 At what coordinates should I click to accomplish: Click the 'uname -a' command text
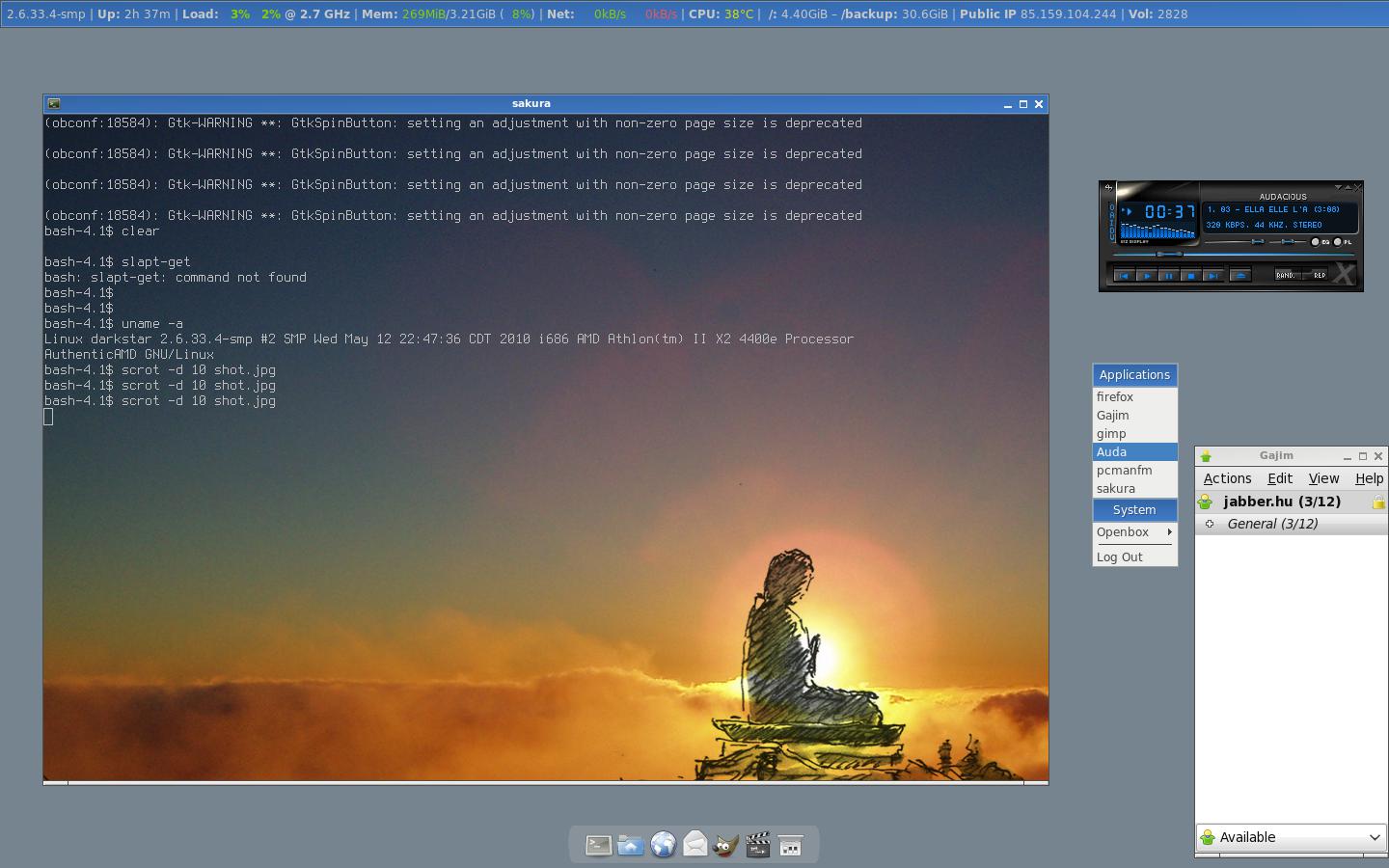pos(151,323)
